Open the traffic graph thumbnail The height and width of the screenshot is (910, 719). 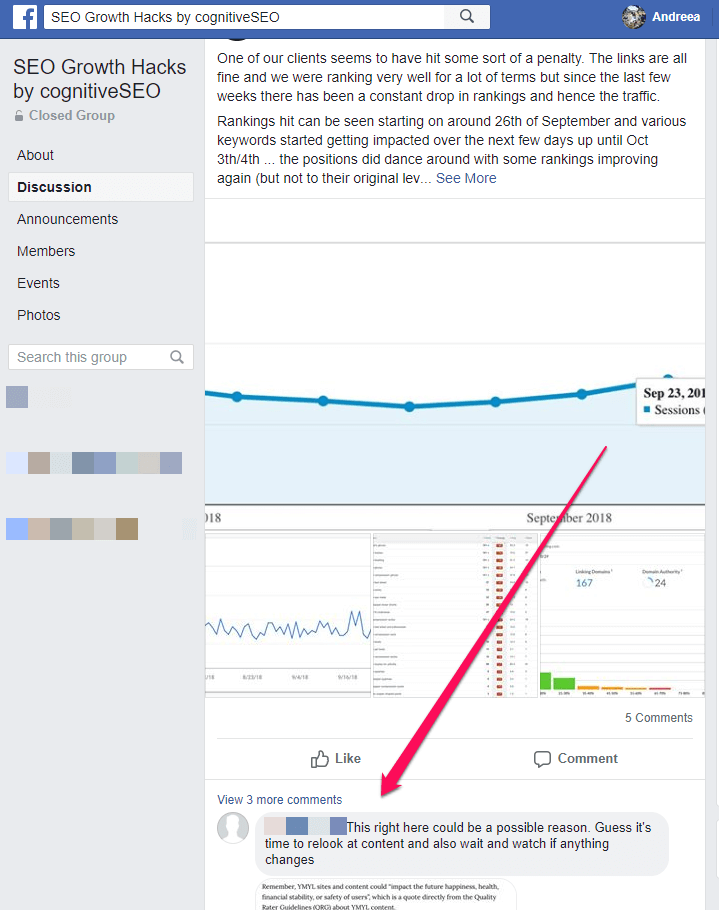pyautogui.click(x=288, y=616)
